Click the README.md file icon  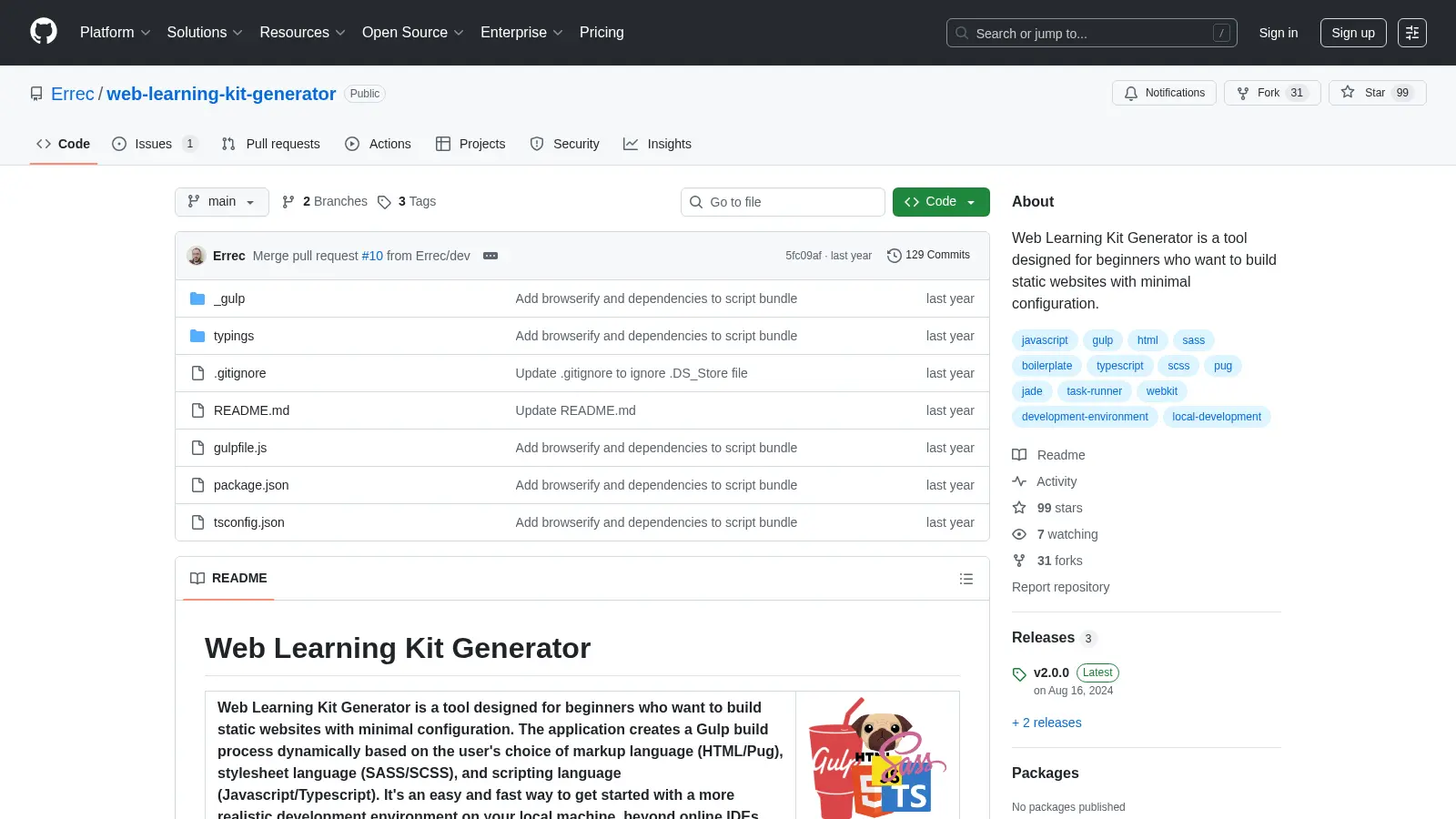(197, 410)
